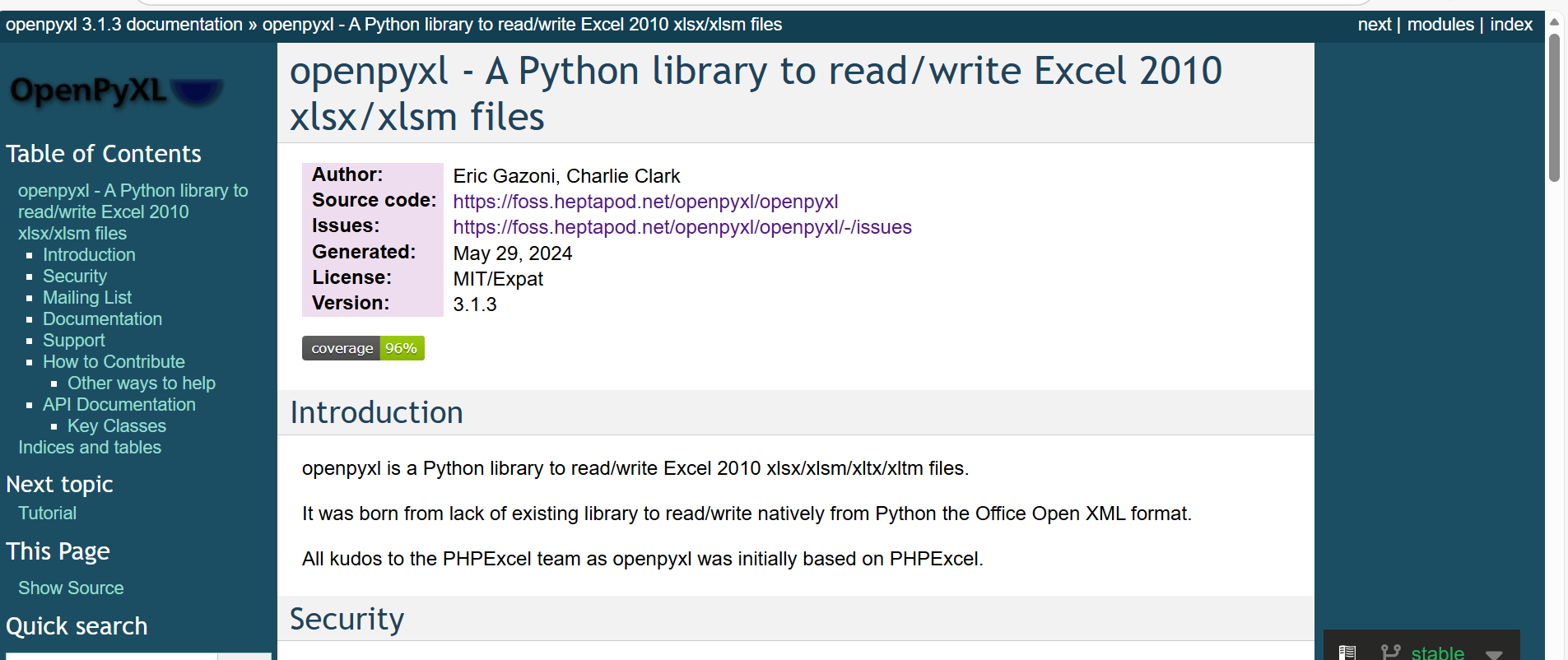1568x660 pixels.
Task: Click the OpenPyXL logo image
Action: coord(116,91)
